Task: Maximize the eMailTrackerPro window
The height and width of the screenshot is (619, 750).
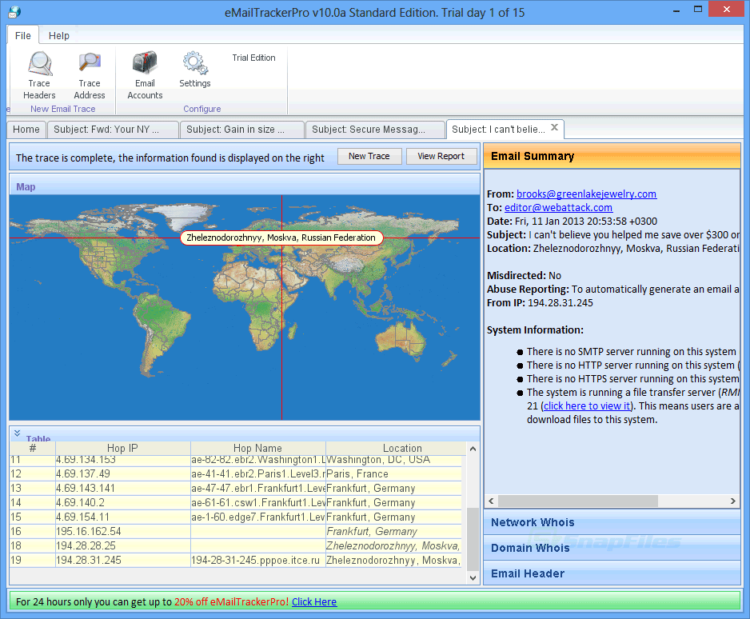Action: tap(698, 9)
